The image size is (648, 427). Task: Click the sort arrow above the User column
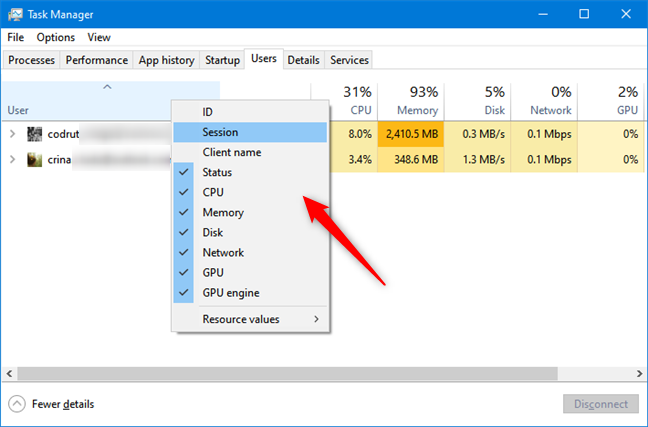(107, 87)
